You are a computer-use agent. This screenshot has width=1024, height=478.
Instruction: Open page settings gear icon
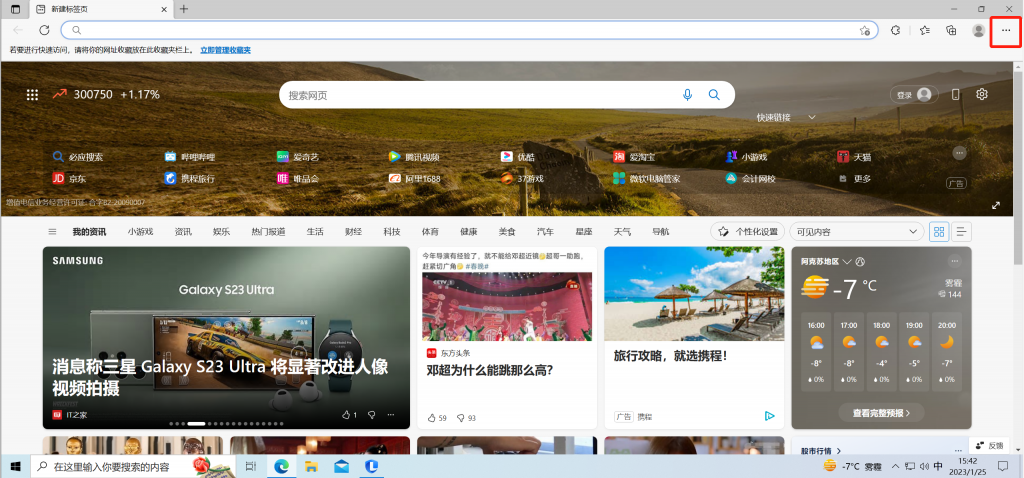tap(982, 95)
